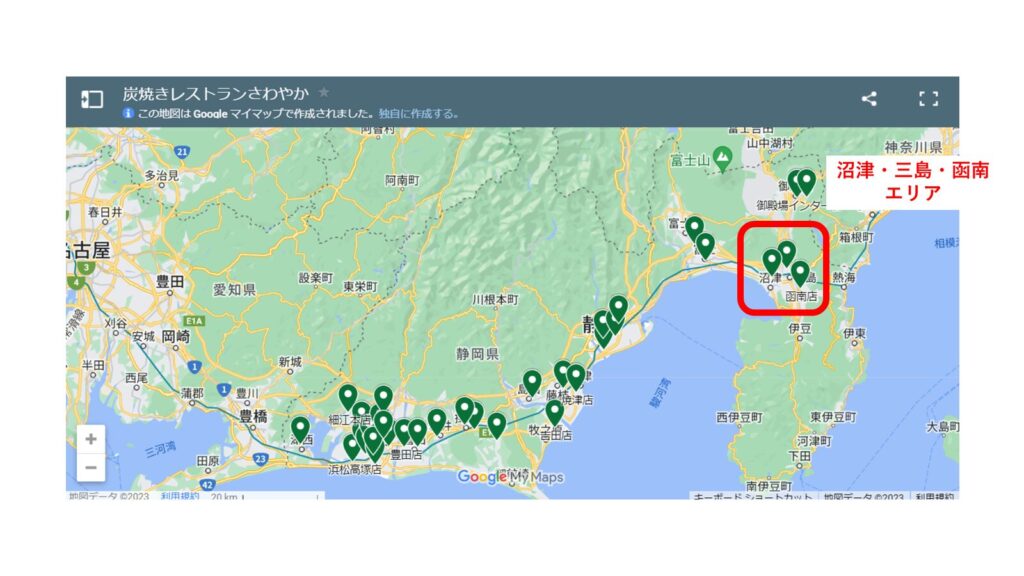Select the green pin above 細江本店
Image resolution: width=1024 pixels, height=576 pixels.
(x=348, y=396)
